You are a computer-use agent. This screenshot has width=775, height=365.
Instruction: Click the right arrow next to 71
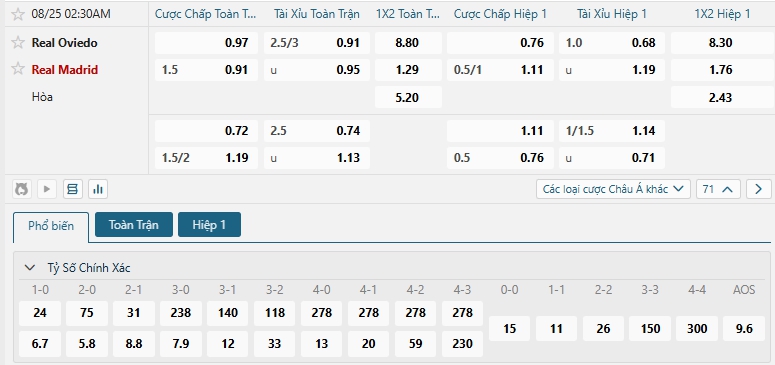click(758, 189)
